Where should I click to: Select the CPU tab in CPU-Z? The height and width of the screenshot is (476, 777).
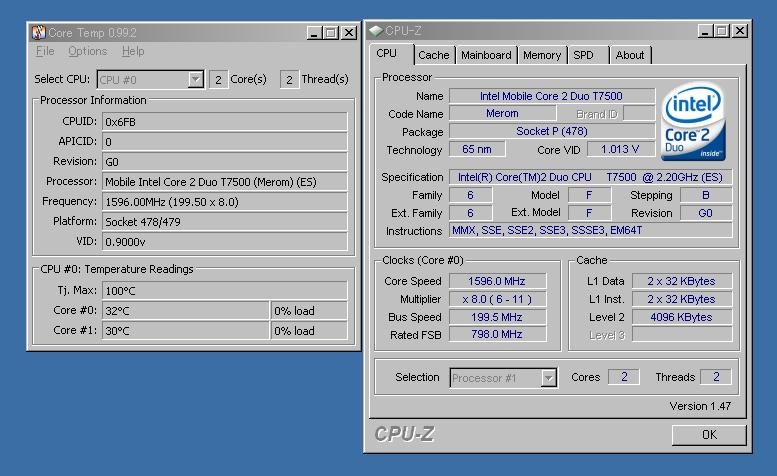387,53
